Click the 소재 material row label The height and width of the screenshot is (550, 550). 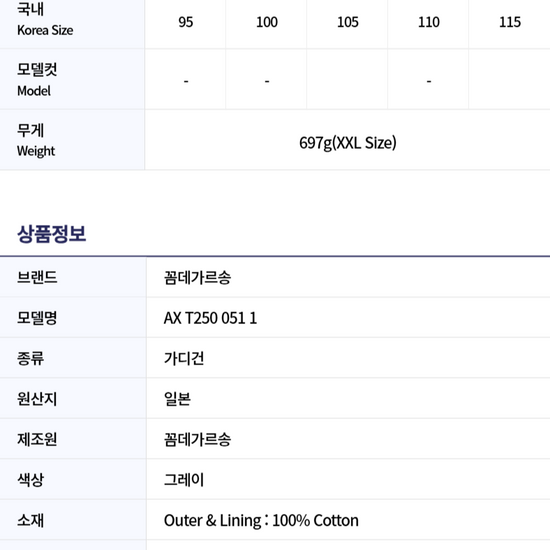(x=31, y=520)
